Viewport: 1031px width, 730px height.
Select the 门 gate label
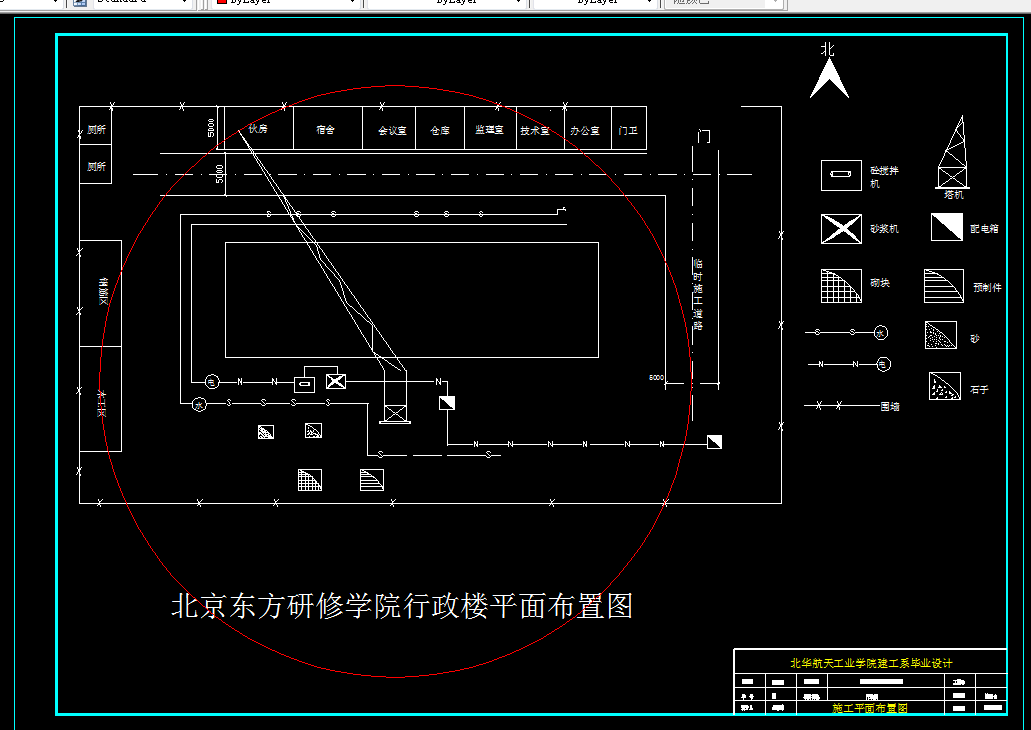pyautogui.click(x=704, y=136)
